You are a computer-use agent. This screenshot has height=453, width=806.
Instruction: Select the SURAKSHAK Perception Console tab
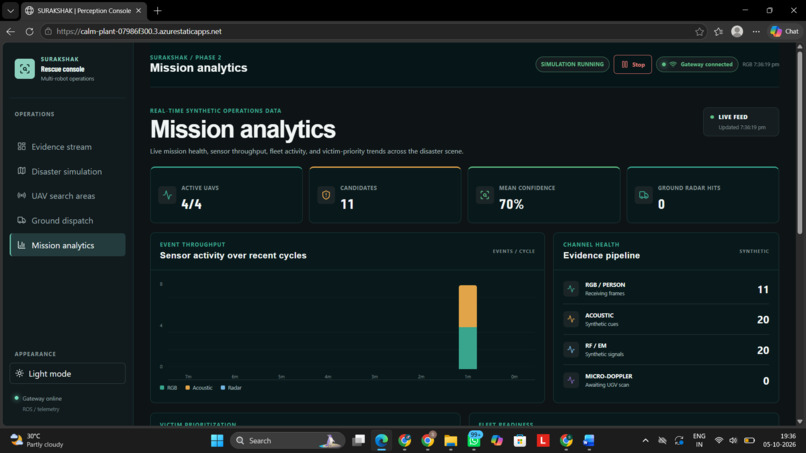click(84, 11)
